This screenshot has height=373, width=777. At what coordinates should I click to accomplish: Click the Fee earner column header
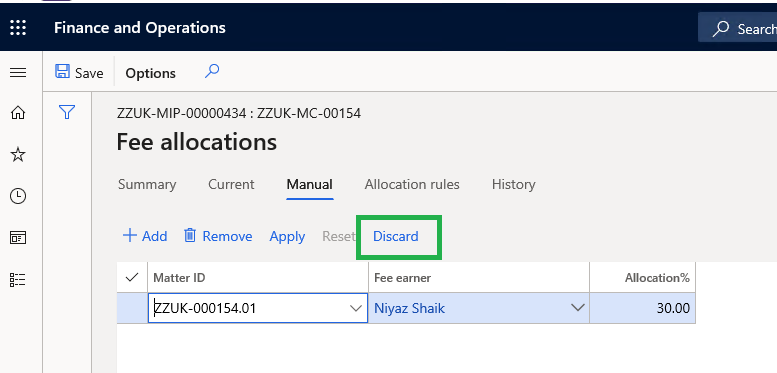click(479, 277)
